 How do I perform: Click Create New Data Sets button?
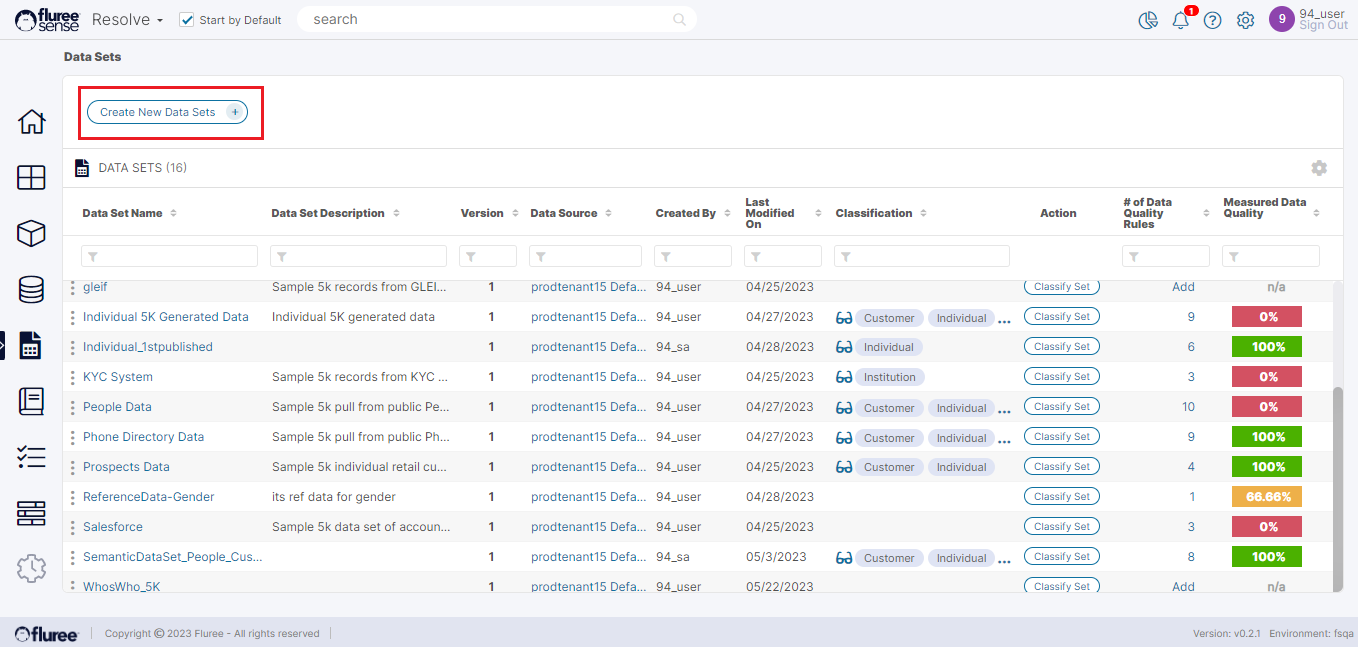(167, 112)
